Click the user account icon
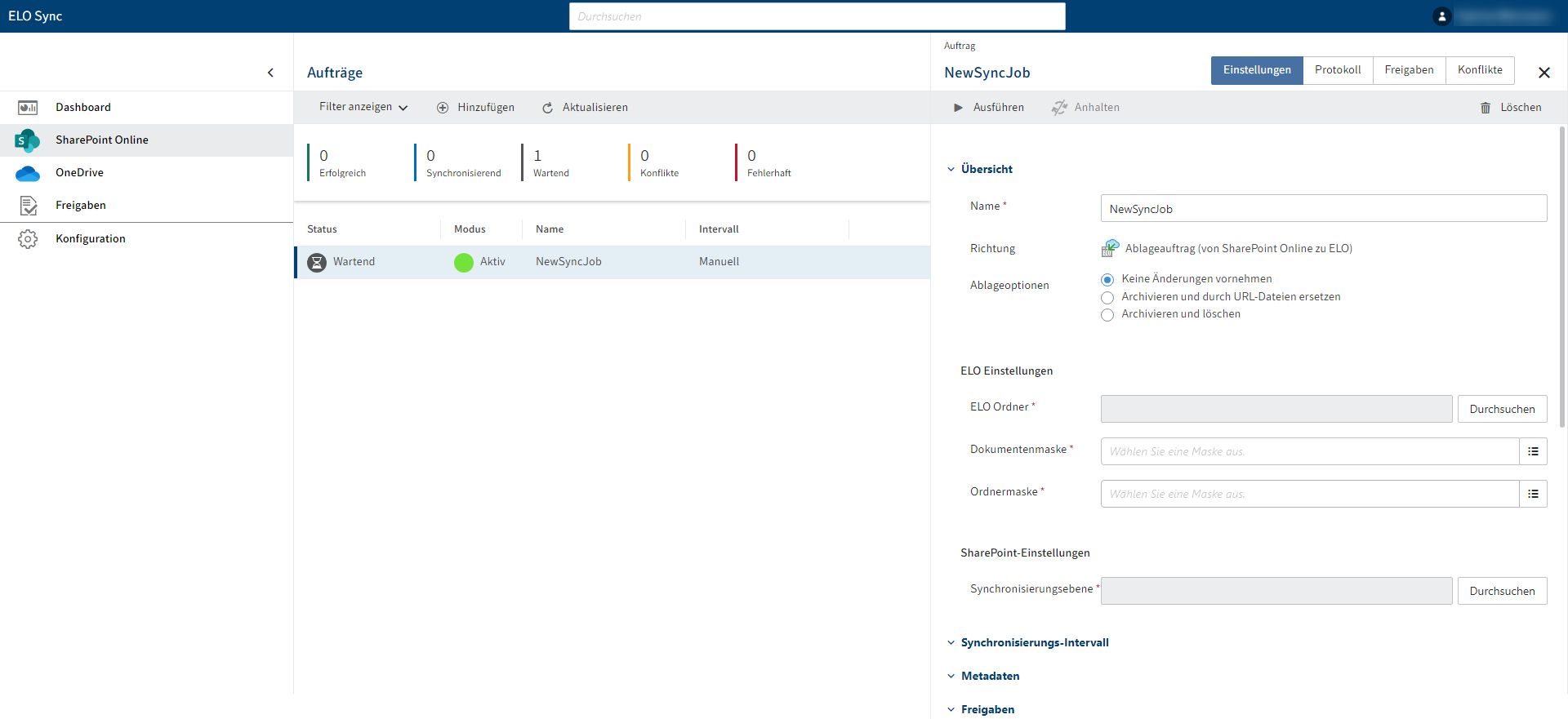This screenshot has width=1568, height=719. pos(1441,16)
